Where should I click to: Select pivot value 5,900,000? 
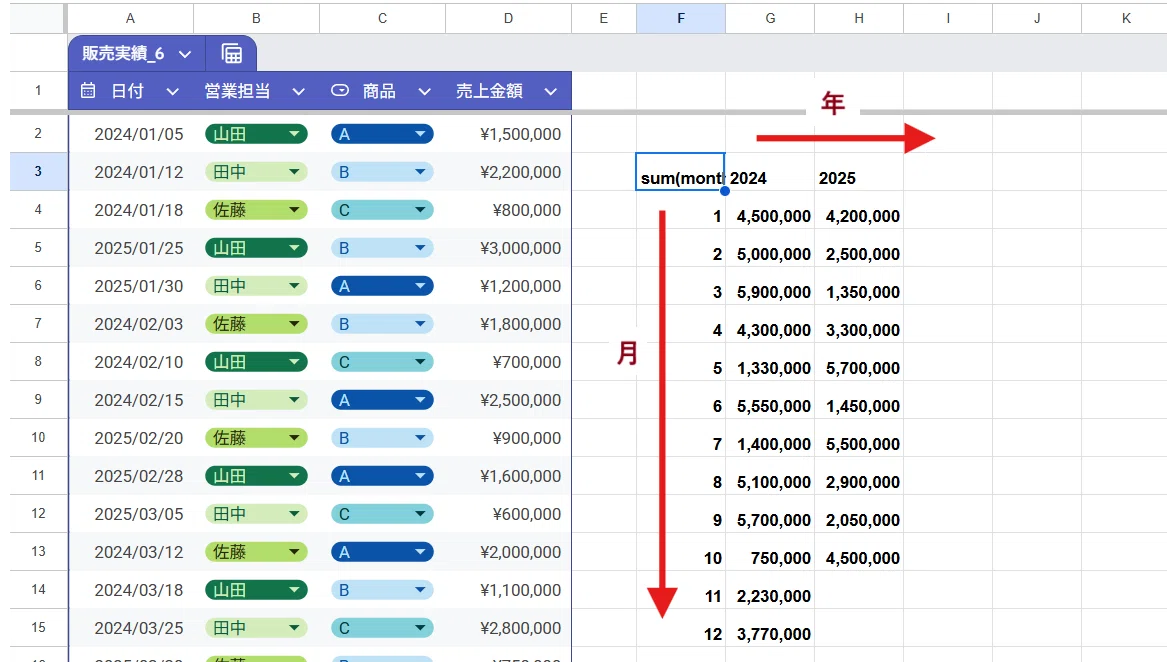tap(770, 292)
